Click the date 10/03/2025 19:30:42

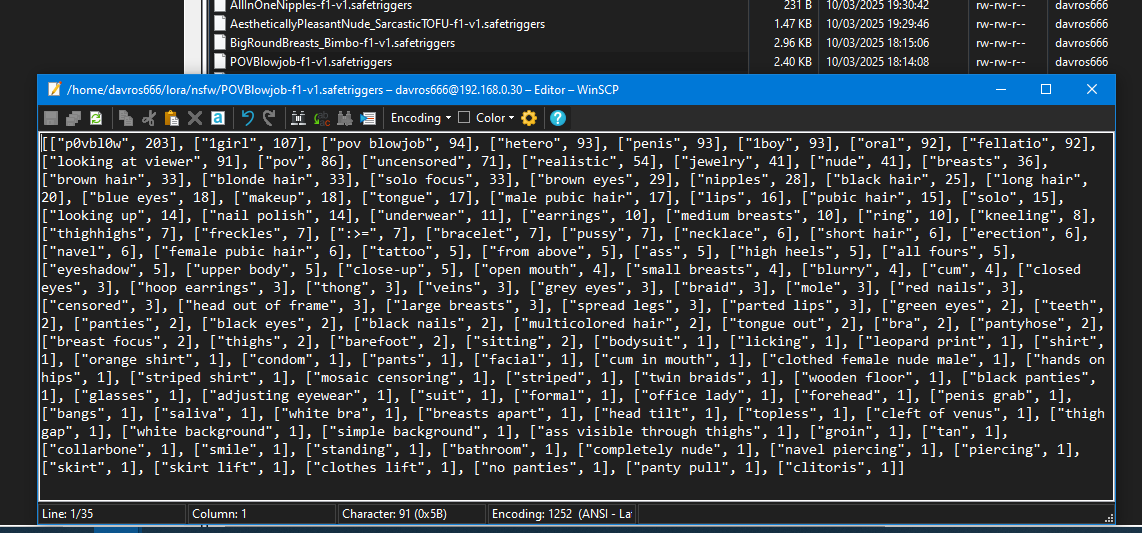coord(878,5)
